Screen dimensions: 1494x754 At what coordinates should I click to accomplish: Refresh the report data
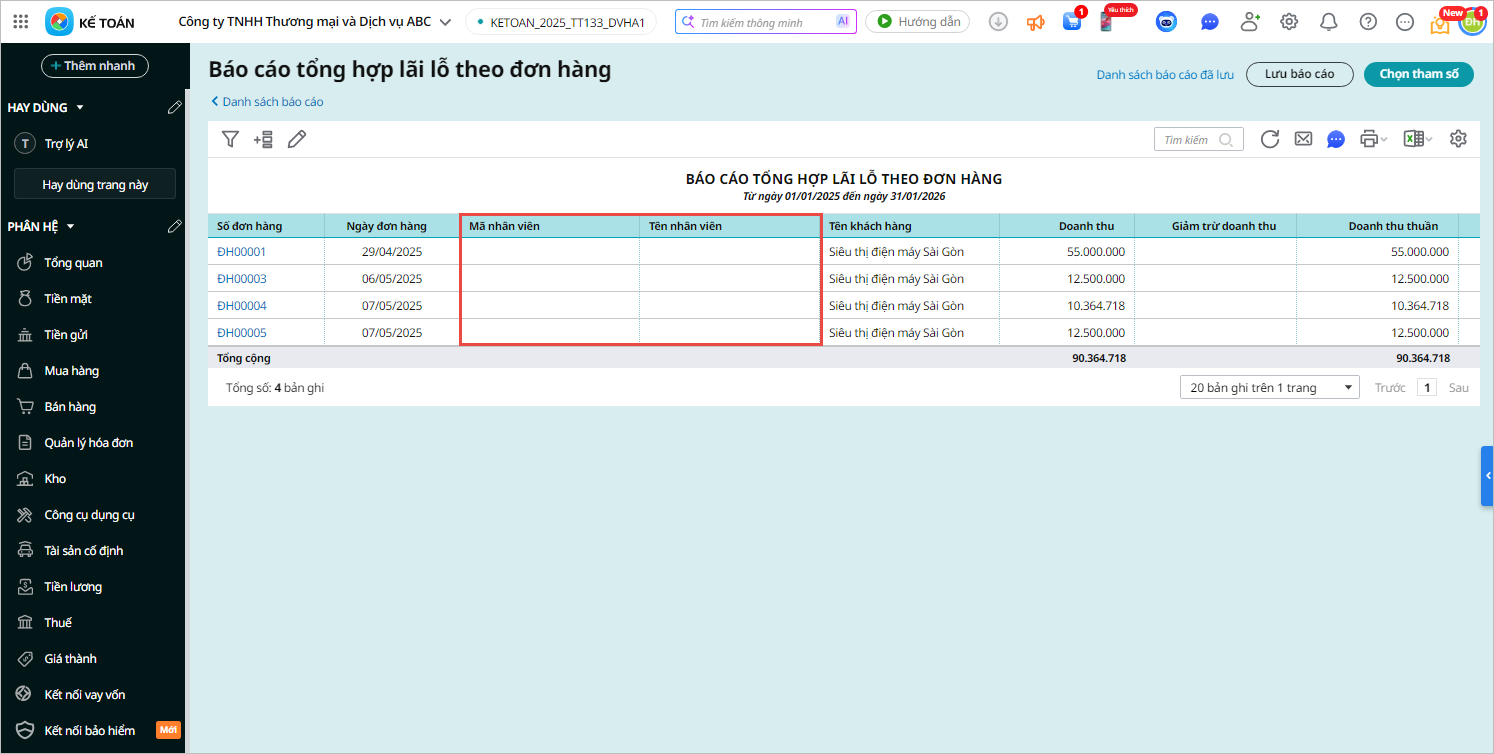pos(1270,140)
